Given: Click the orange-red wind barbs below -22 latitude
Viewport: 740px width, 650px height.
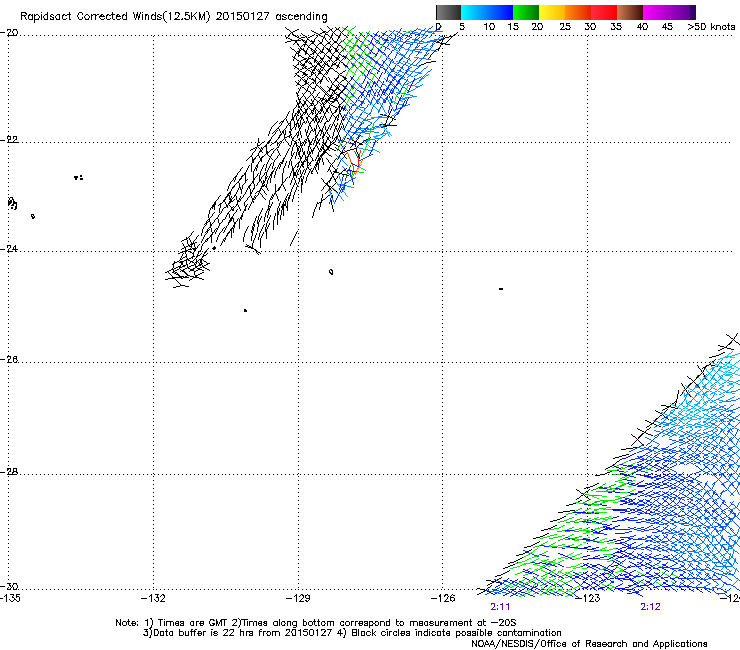Looking at the screenshot, I should pyautogui.click(x=354, y=163).
